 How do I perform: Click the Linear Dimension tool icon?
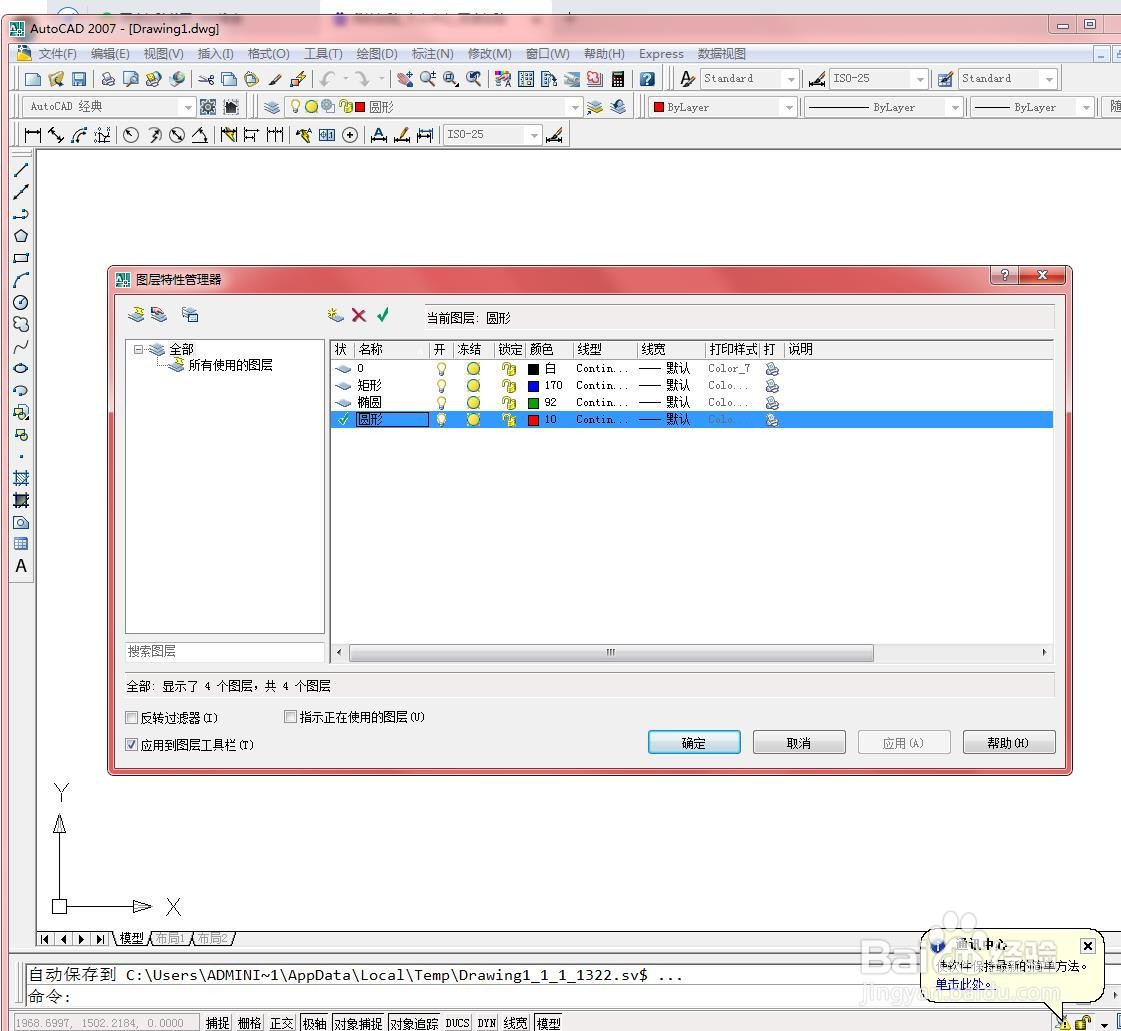(x=33, y=134)
